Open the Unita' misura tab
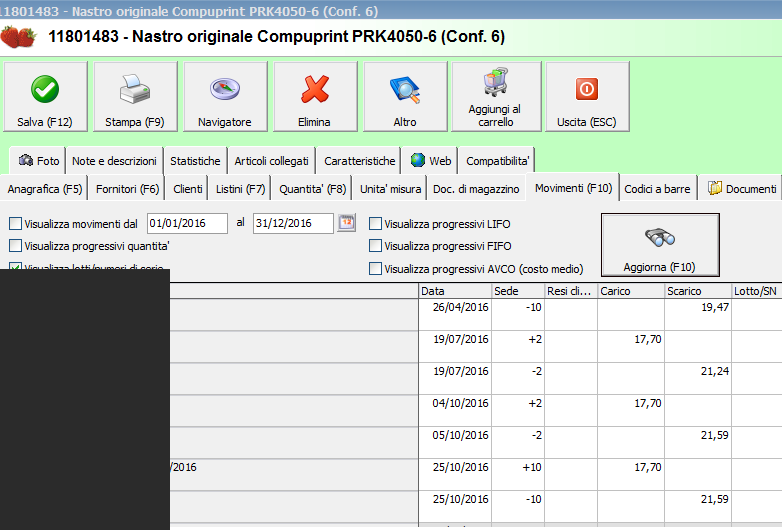Image resolution: width=782 pixels, height=530 pixels. point(390,189)
